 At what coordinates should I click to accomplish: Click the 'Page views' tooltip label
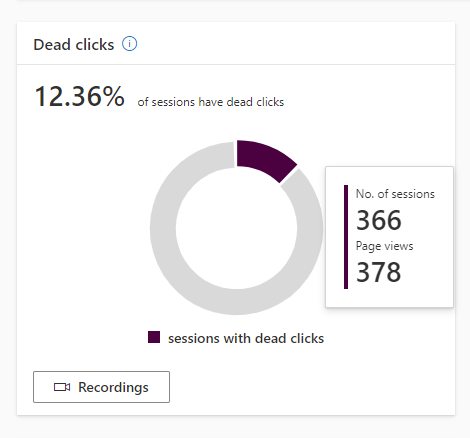click(384, 246)
